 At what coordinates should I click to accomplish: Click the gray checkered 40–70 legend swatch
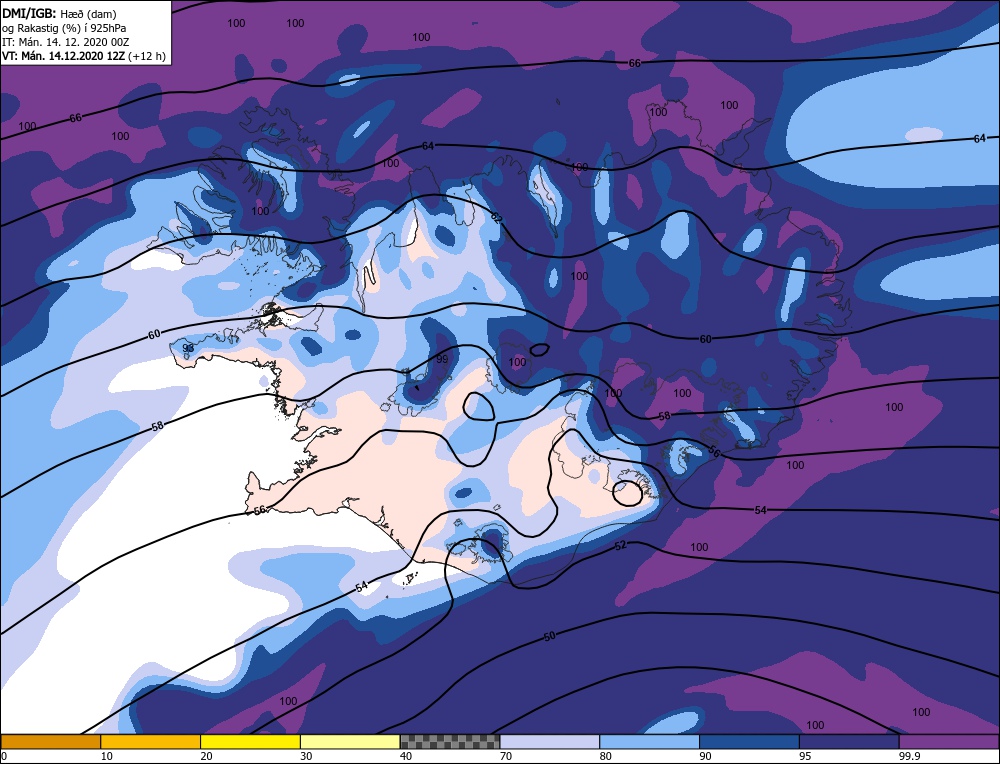tap(450, 741)
